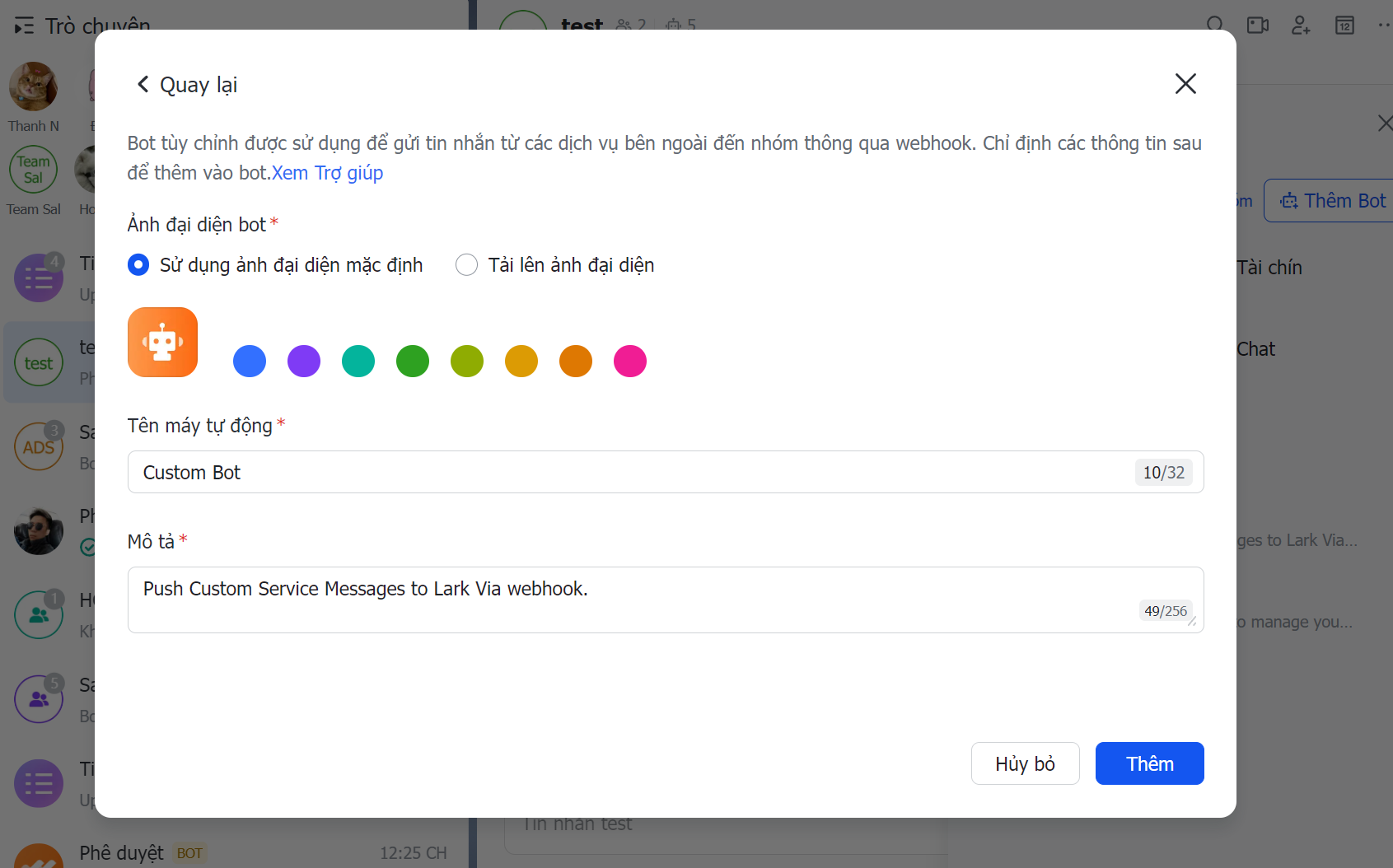Click the orange robot bot avatar
1393x868 pixels.
tap(162, 342)
